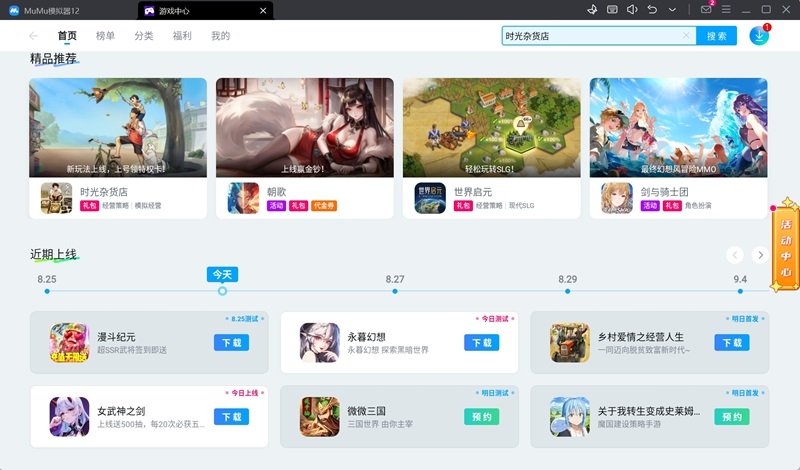Toggle the volume speaker icon
Viewport: 800px width, 470px height.
pyautogui.click(x=632, y=9)
